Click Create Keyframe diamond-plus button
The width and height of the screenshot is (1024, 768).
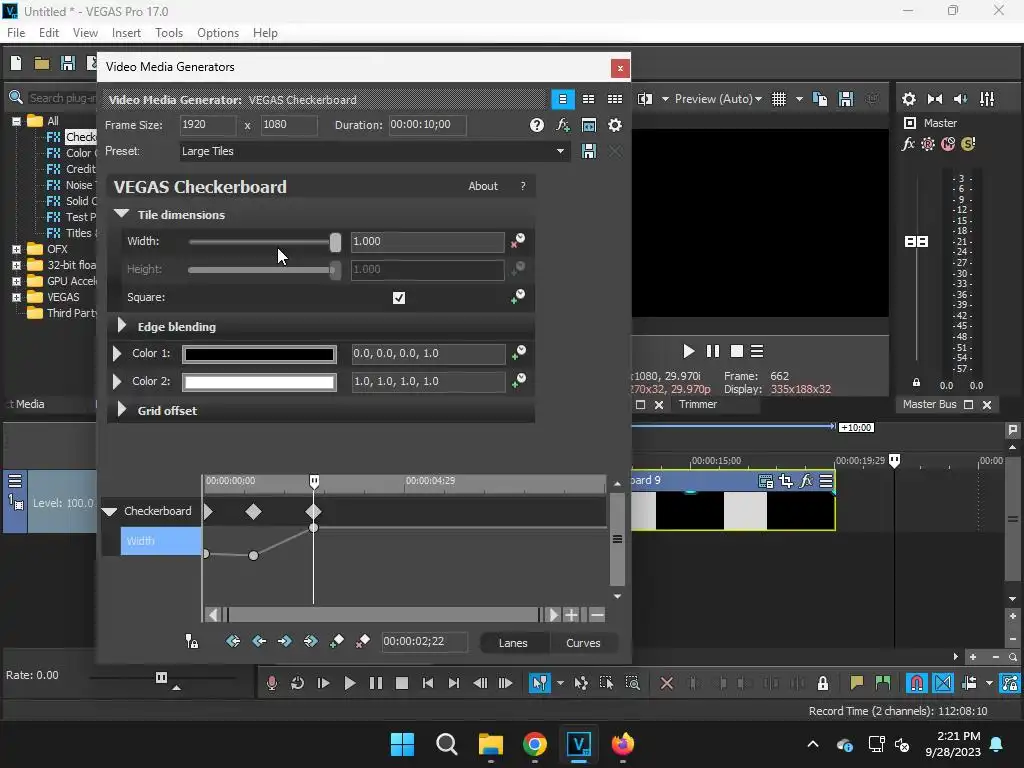tap(337, 641)
